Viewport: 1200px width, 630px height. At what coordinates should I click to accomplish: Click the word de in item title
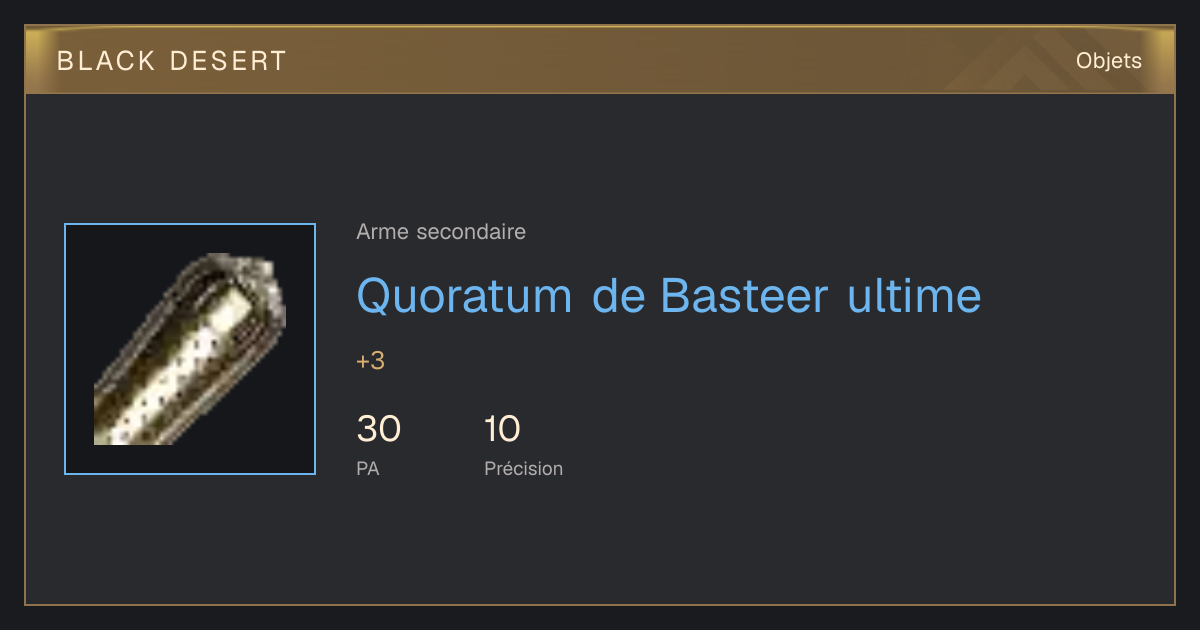(x=616, y=295)
